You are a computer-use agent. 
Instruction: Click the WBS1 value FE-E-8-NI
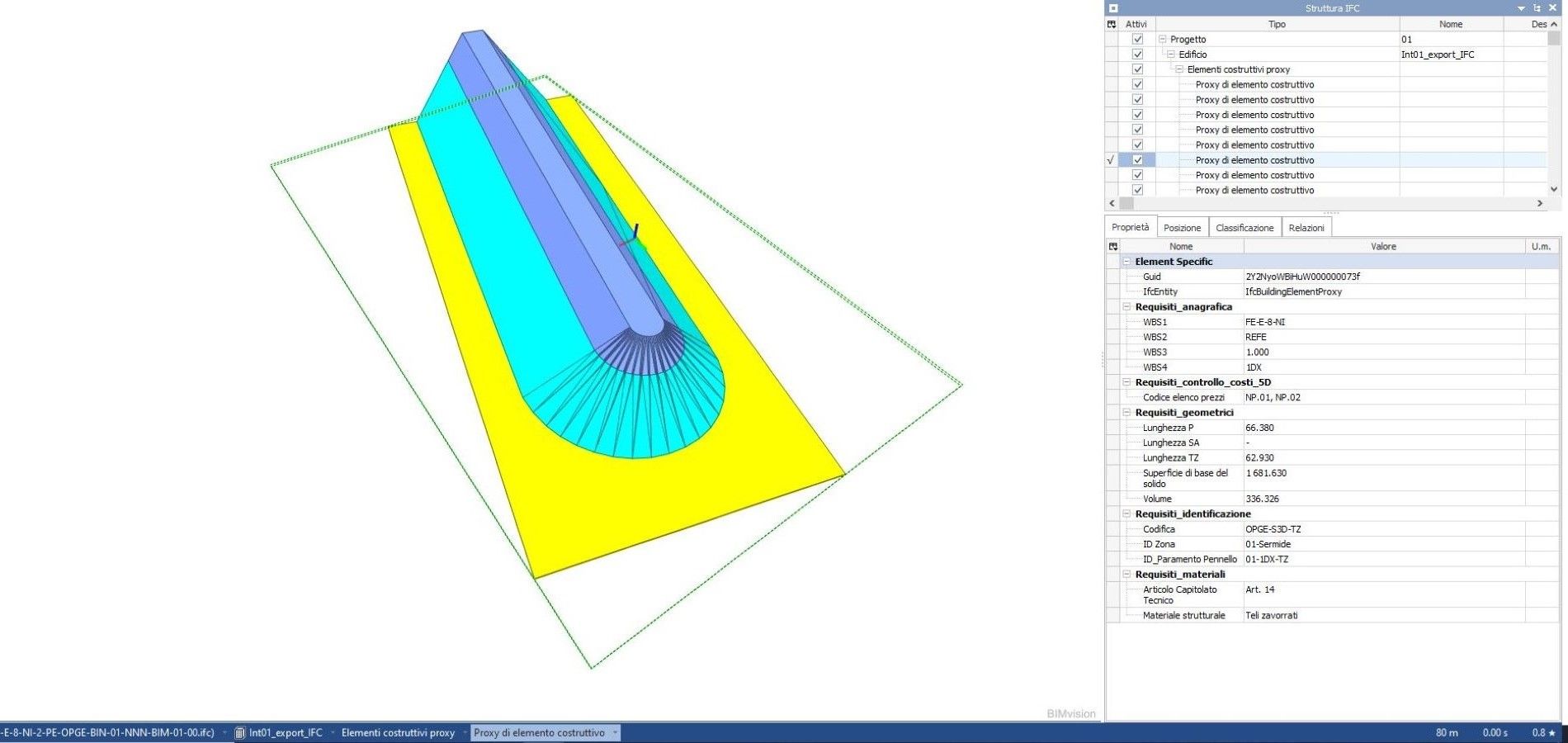[1264, 322]
